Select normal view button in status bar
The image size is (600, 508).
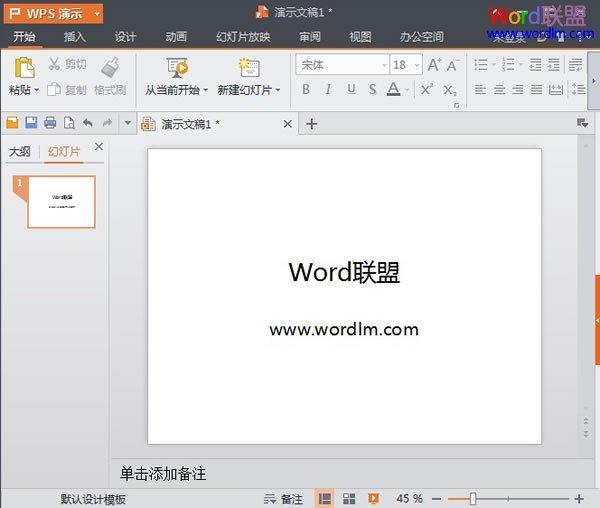325,498
